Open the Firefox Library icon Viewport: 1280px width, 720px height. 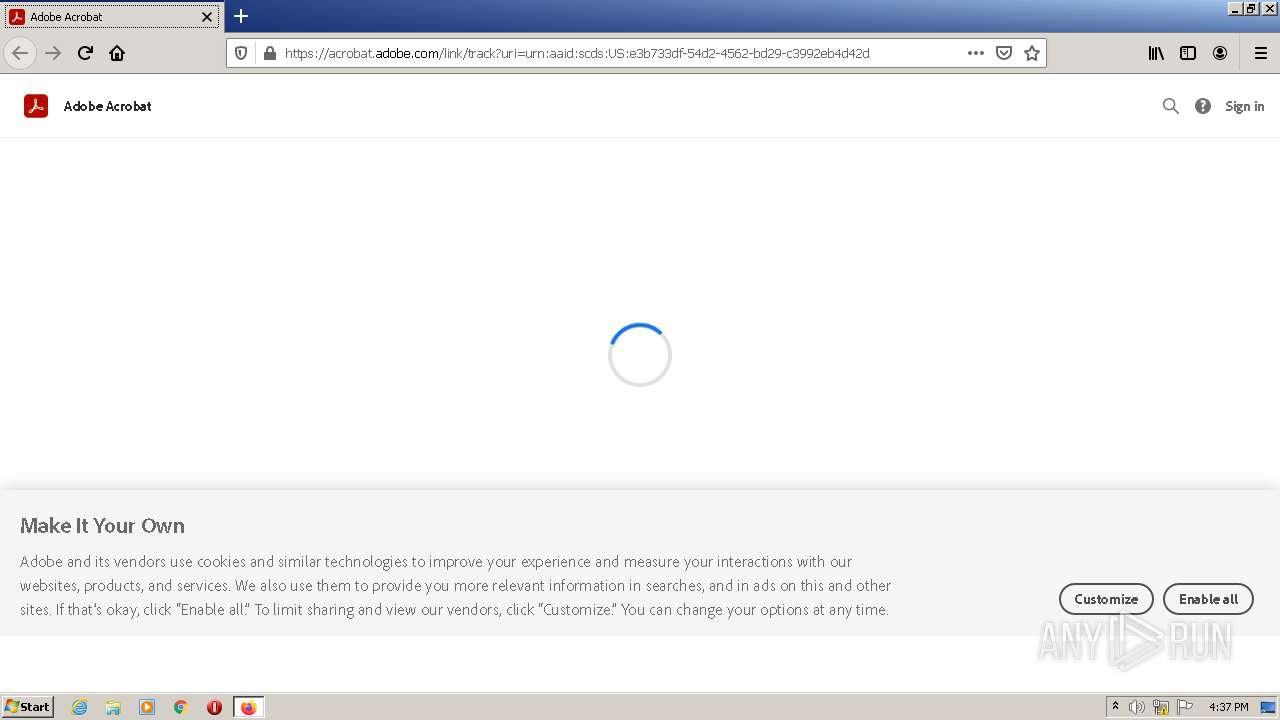point(1156,53)
